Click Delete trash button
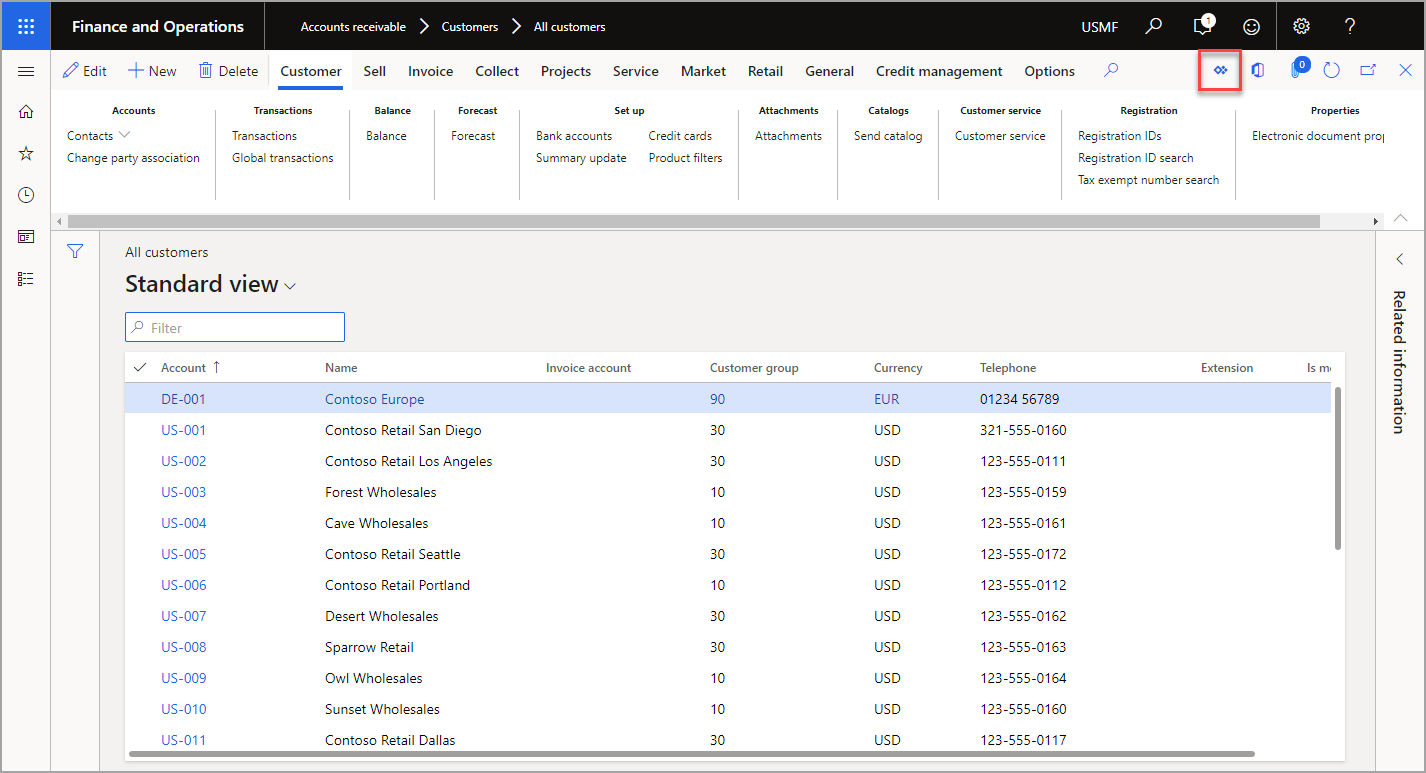 pos(229,71)
